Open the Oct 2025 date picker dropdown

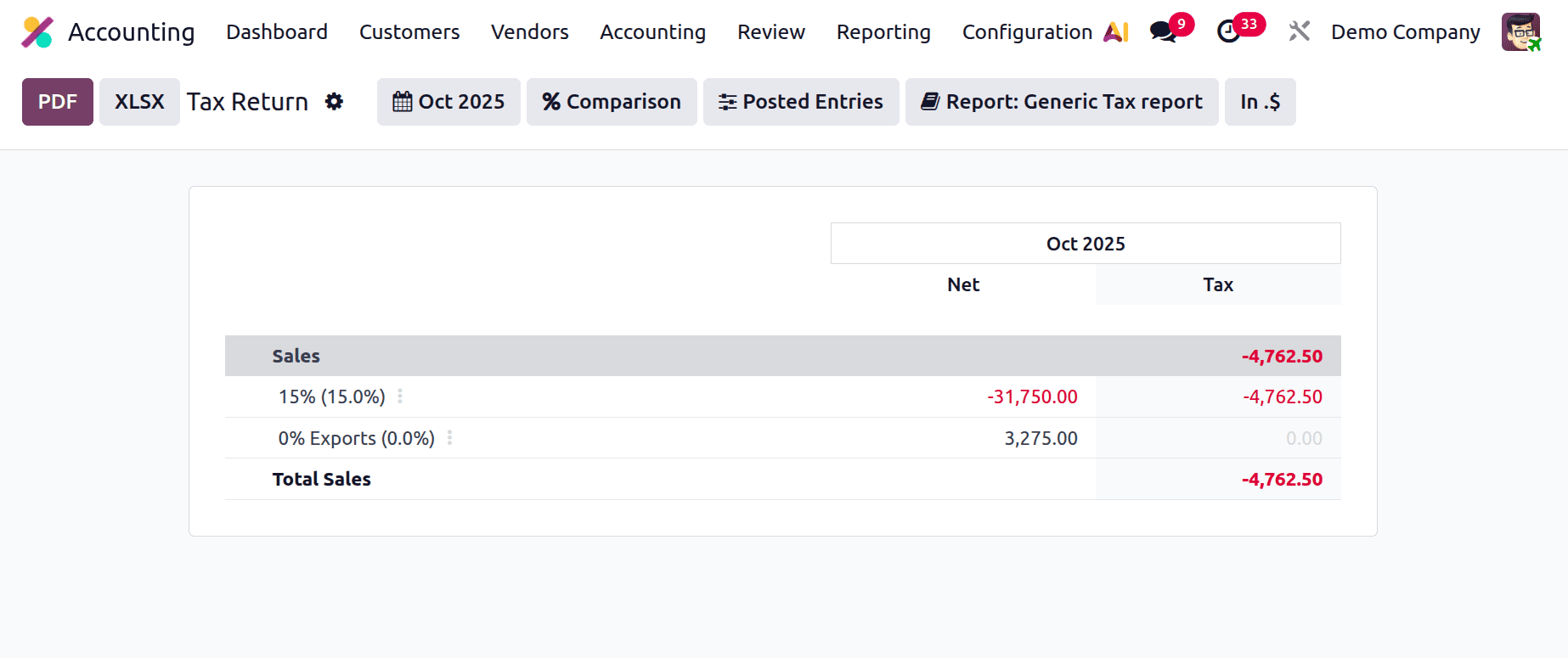click(448, 102)
